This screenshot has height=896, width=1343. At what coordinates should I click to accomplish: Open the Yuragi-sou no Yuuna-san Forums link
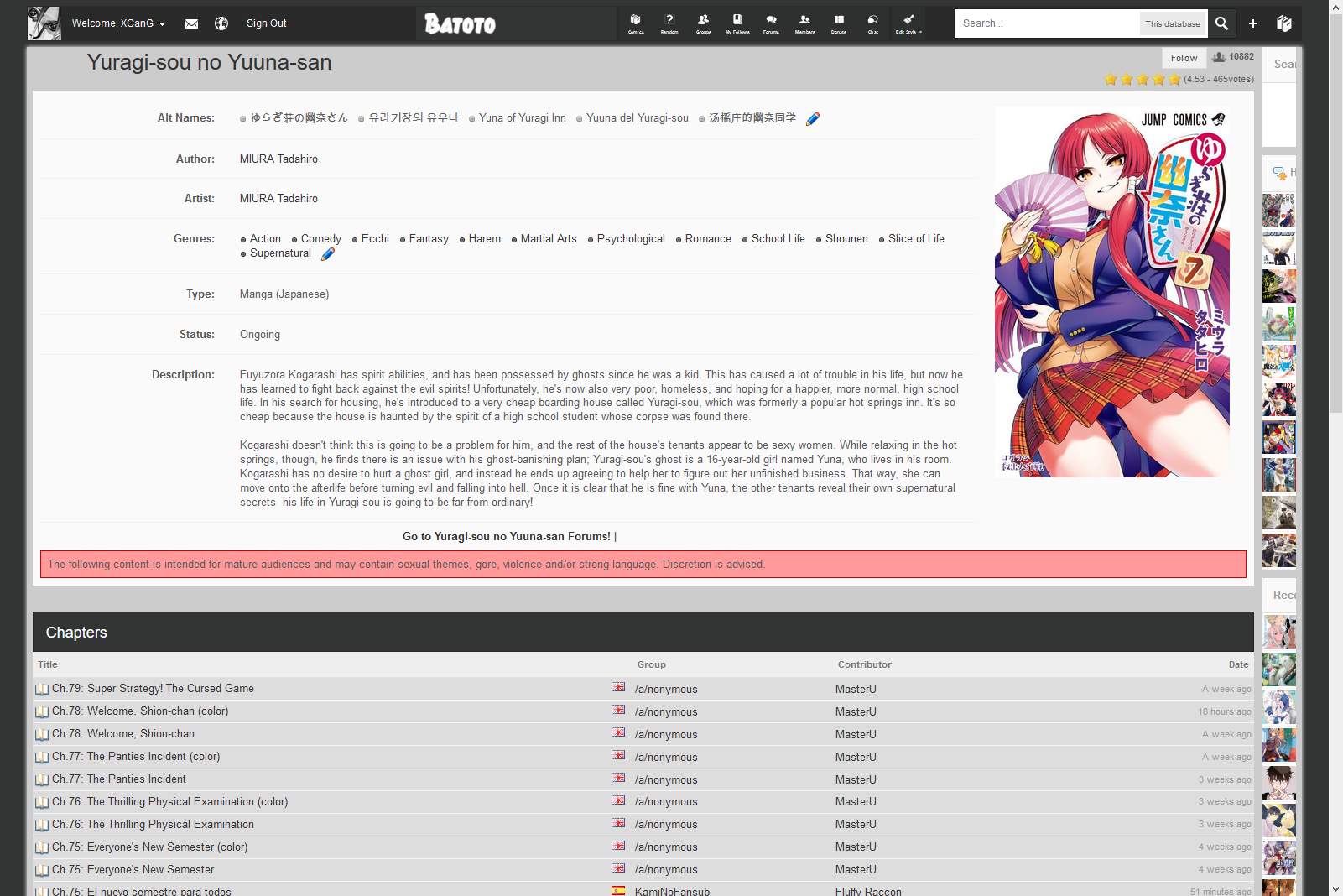coord(504,536)
